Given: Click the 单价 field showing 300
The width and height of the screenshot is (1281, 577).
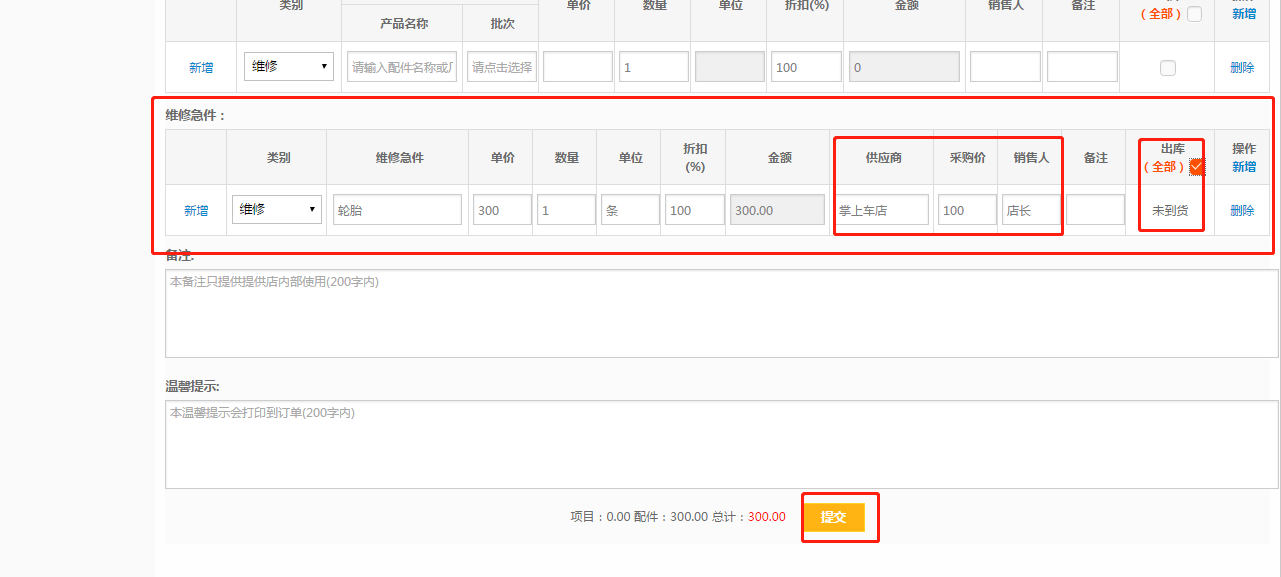Looking at the screenshot, I should click(502, 210).
